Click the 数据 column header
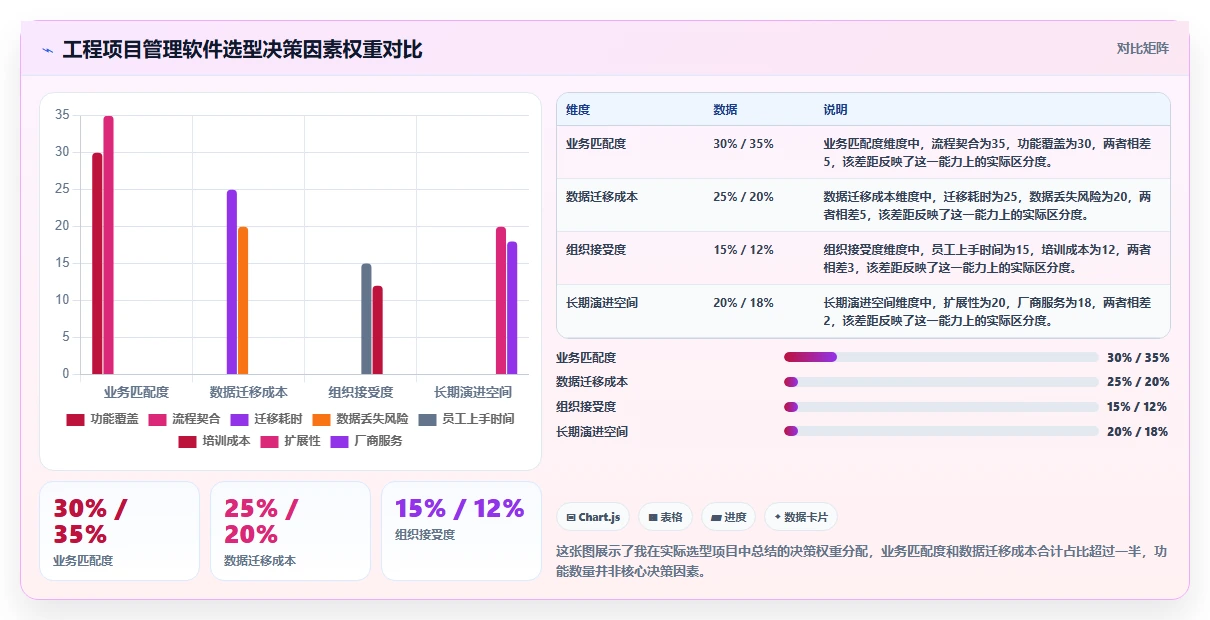1210x620 pixels. [x=725, y=110]
